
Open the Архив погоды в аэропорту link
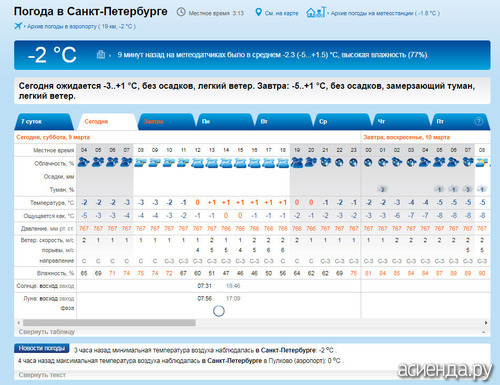point(81,26)
